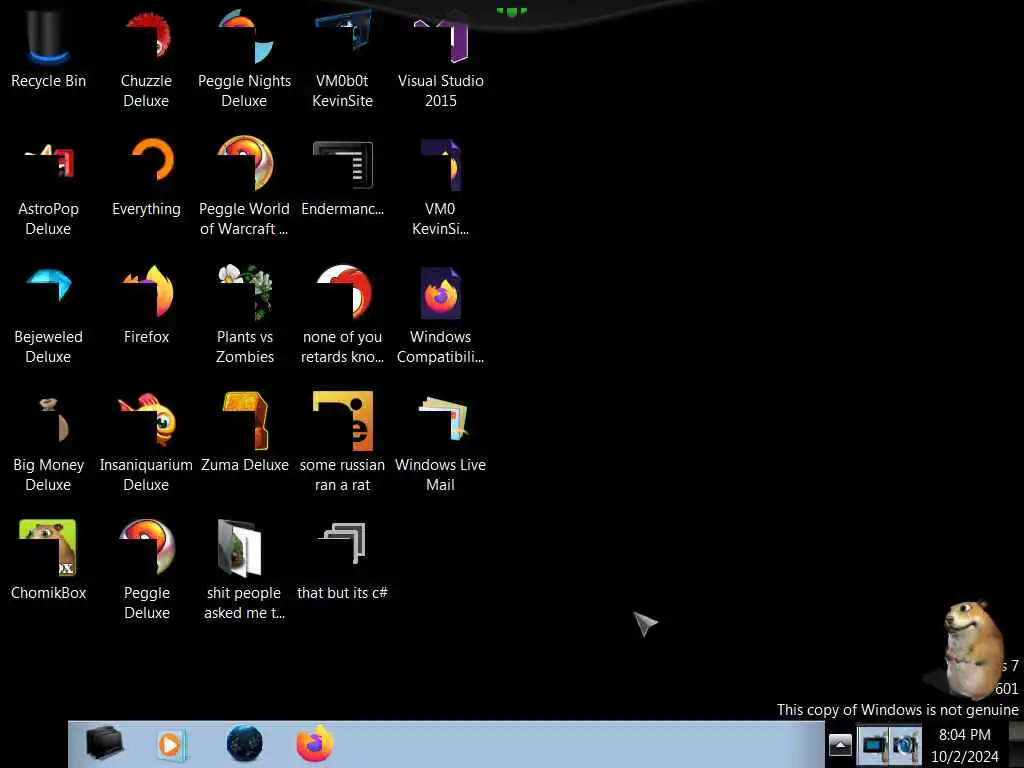Select the Plants vs Zombies icon
The height and width of the screenshot is (768, 1024).
[x=245, y=315]
